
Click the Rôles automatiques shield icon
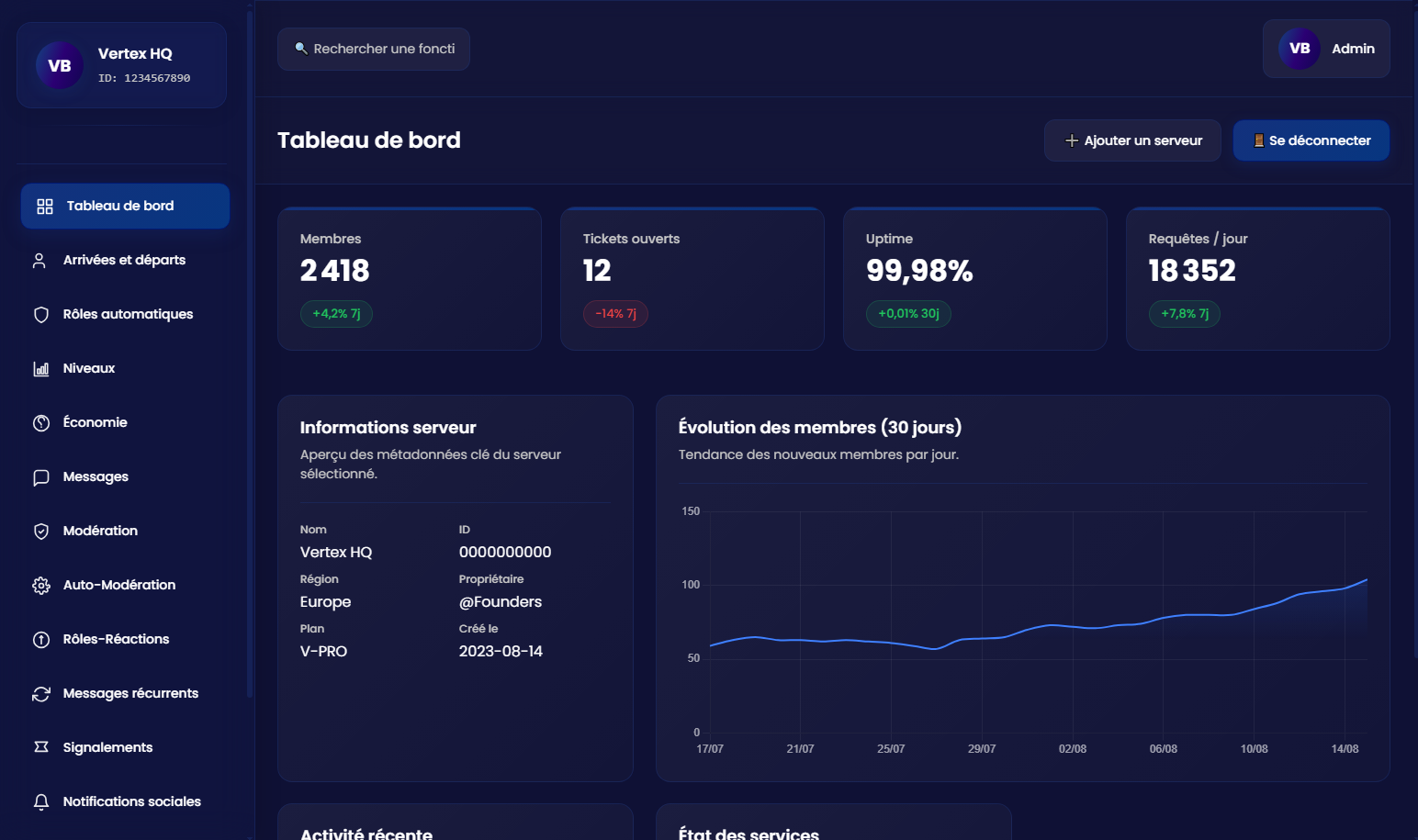click(41, 315)
